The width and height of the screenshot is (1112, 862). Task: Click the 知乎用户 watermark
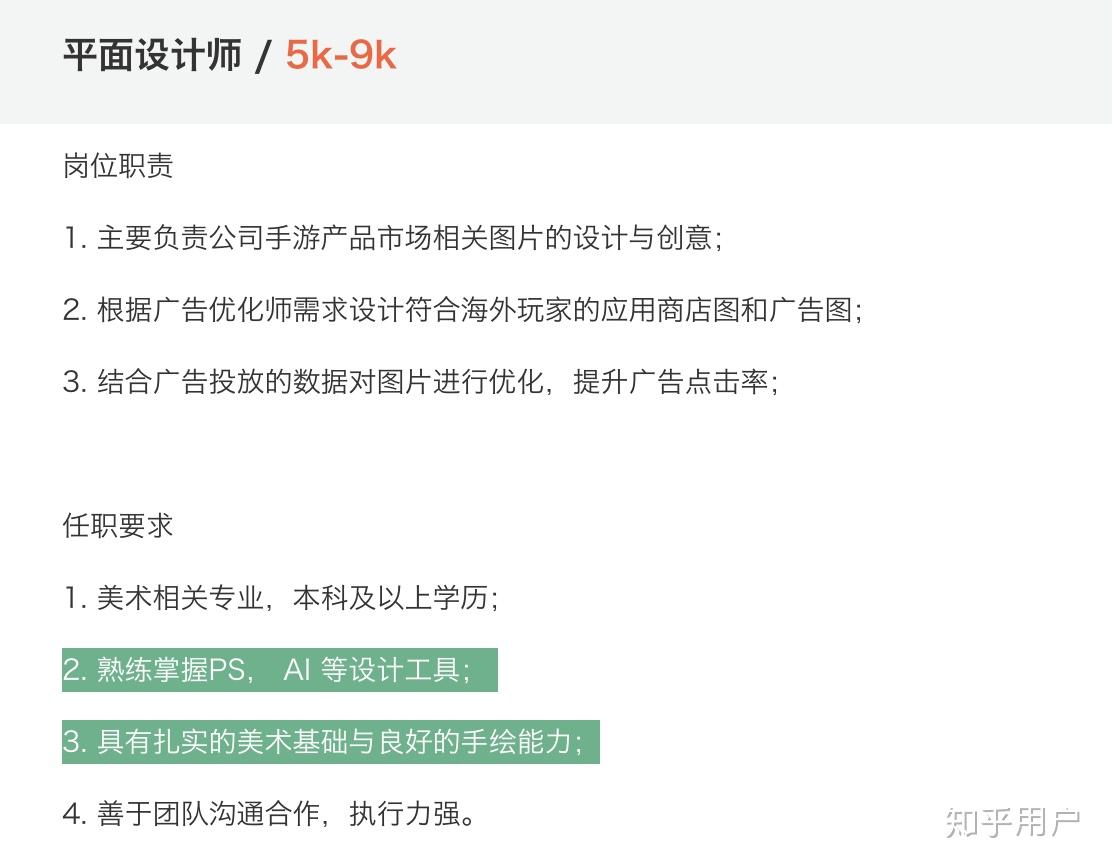(1013, 823)
